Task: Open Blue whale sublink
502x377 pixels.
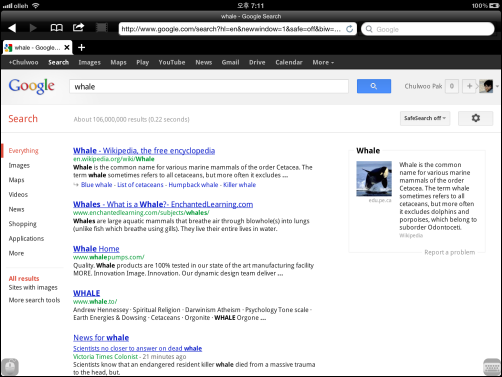Action: click(x=96, y=185)
